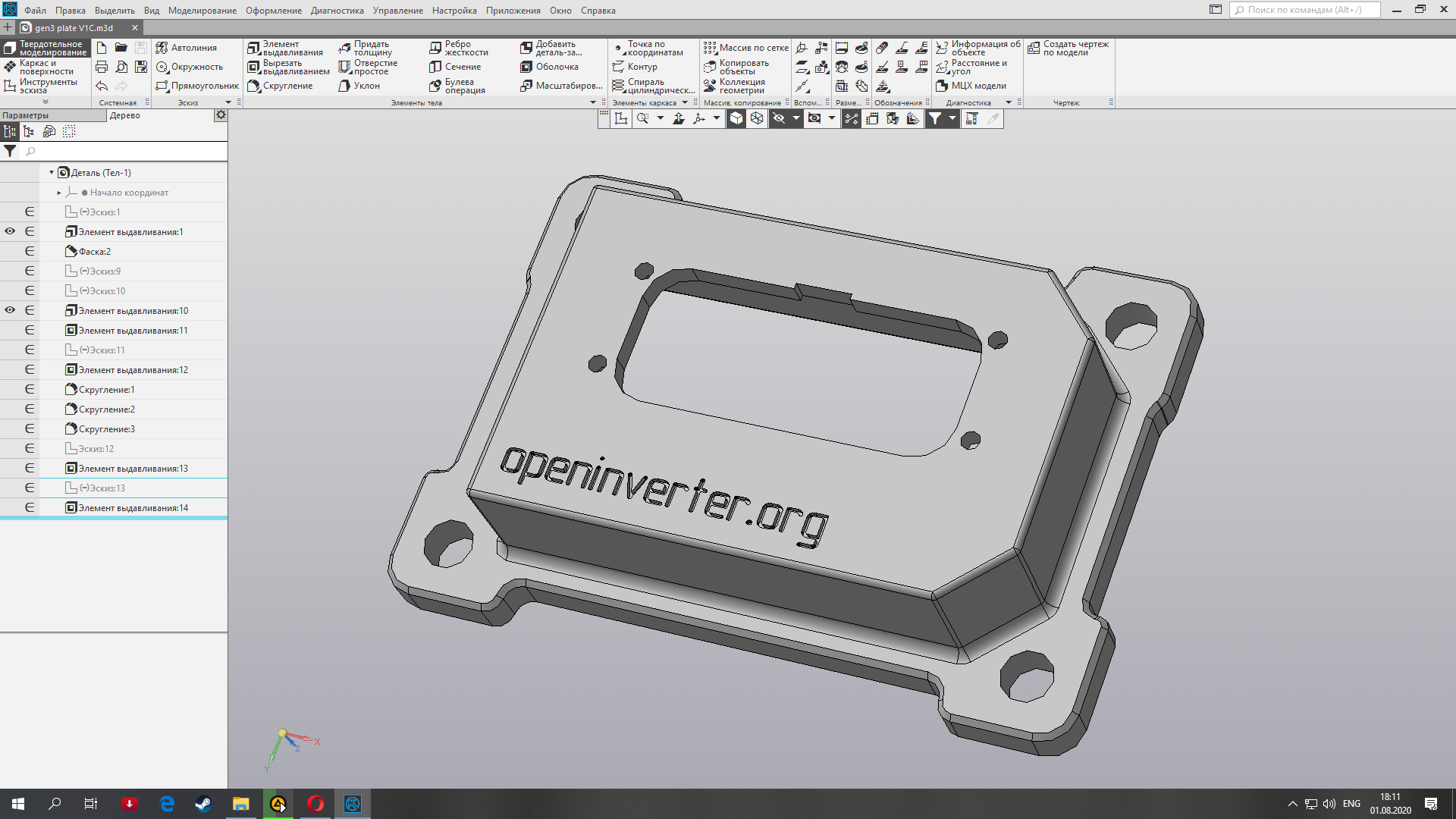The width and height of the screenshot is (1456, 819).
Task: Open the Моделирование menu
Action: coord(202,11)
